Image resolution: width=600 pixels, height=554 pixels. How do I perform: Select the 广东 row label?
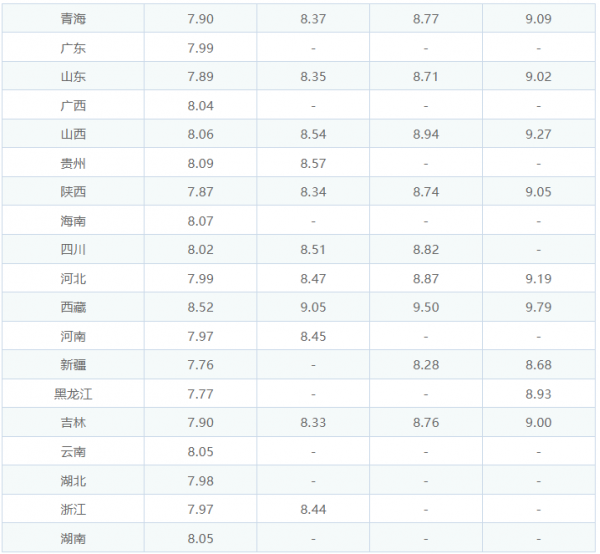pyautogui.click(x=73, y=47)
